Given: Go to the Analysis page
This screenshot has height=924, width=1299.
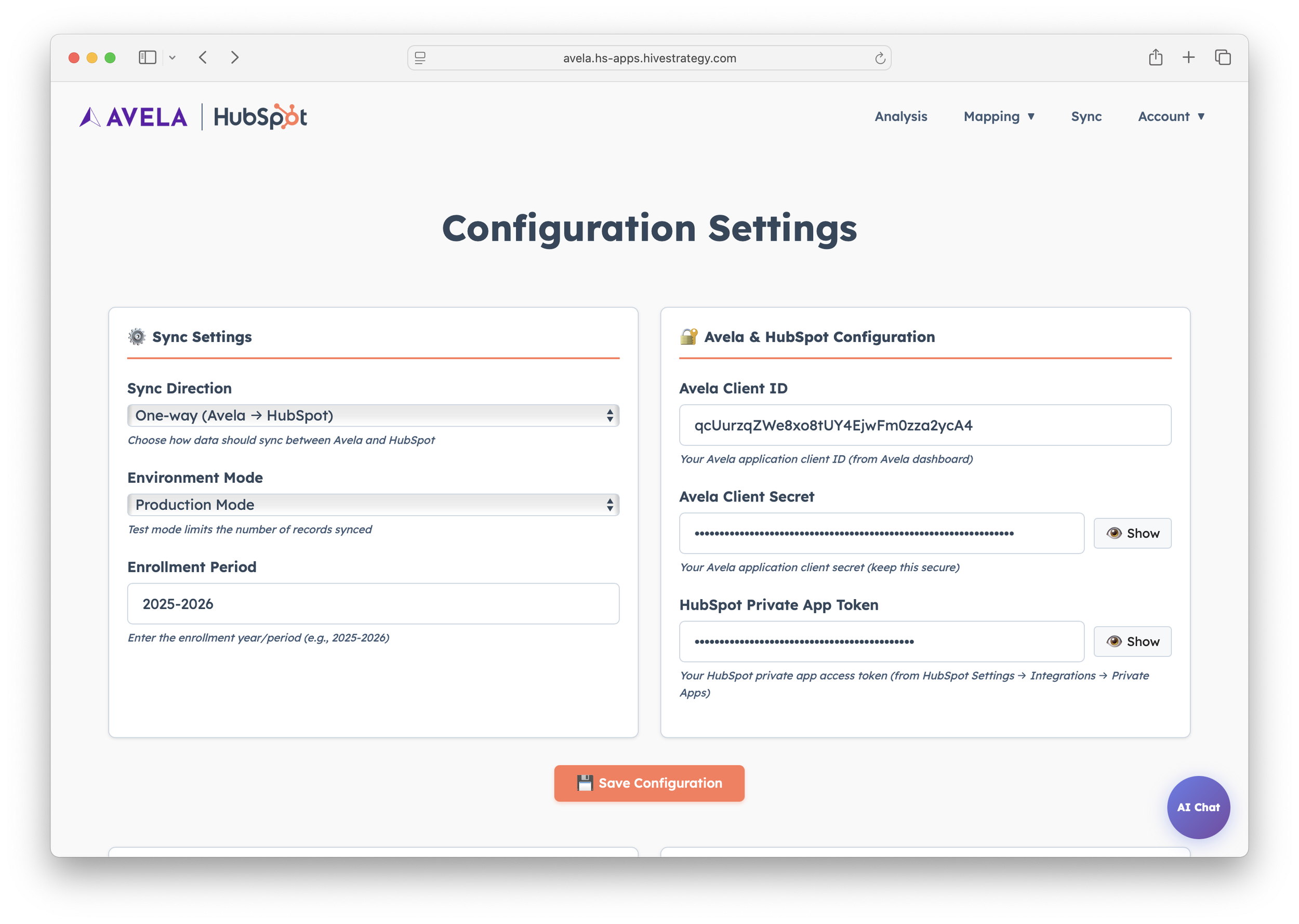Looking at the screenshot, I should (x=900, y=116).
